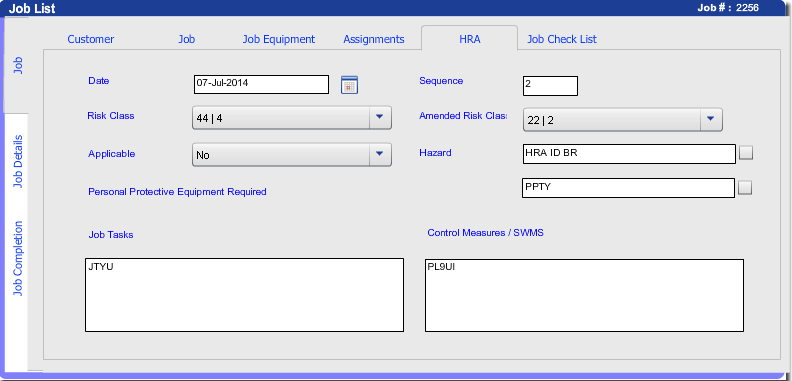The image size is (792, 381).
Task: Click the Amended Risk Class label
Action: point(463,116)
